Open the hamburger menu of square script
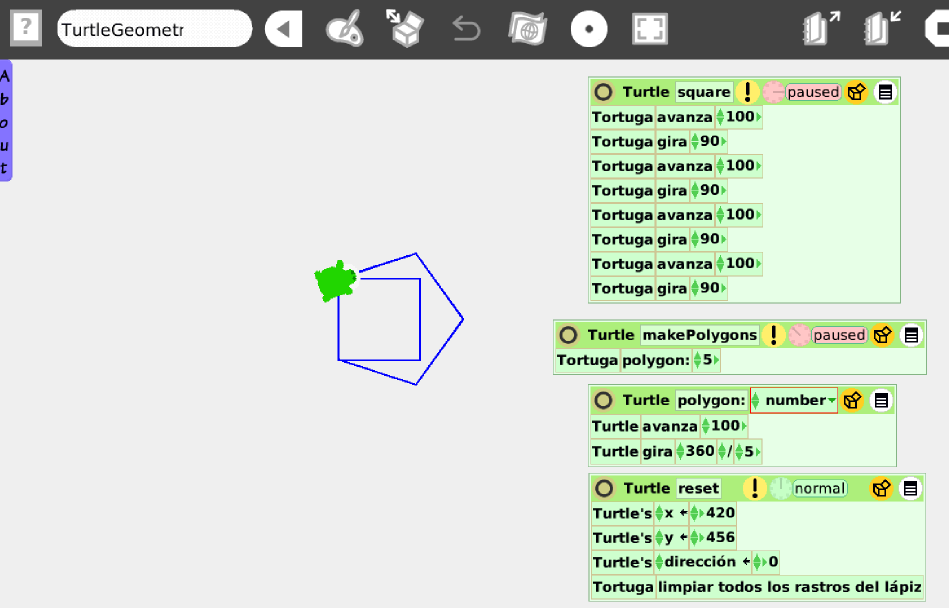Viewport: 949px width, 608px height. click(x=883, y=91)
